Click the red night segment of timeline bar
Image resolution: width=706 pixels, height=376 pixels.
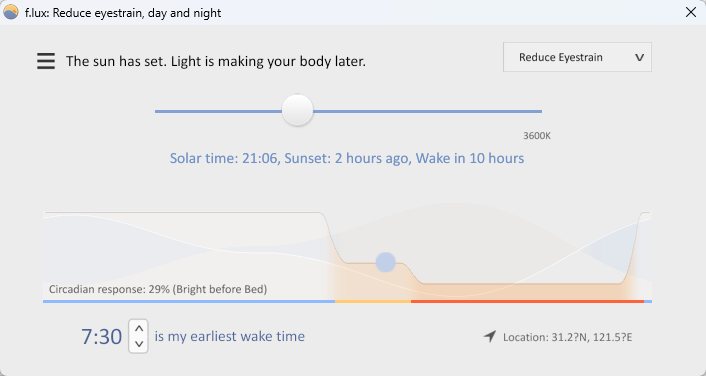pos(527,301)
